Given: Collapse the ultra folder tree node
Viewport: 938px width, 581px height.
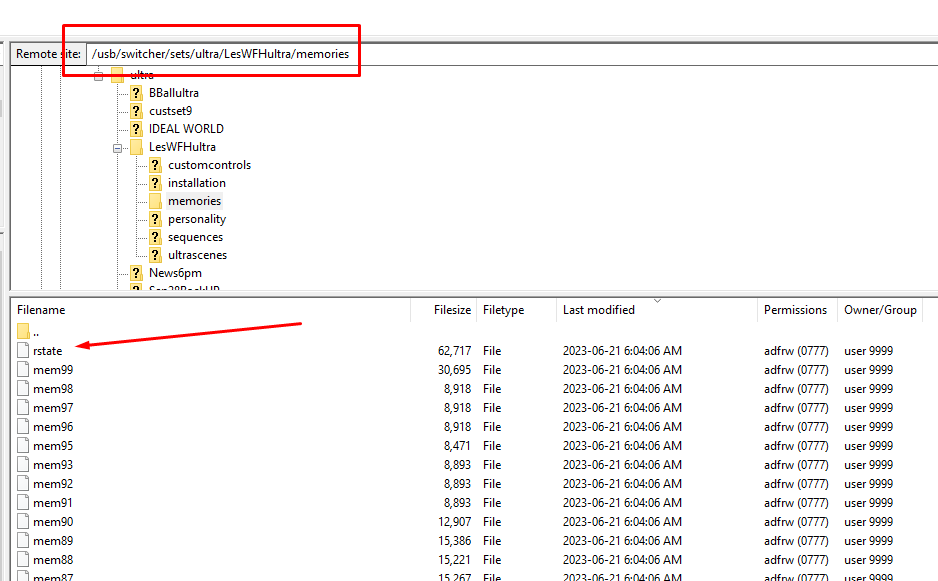Looking at the screenshot, I should pos(99,76).
